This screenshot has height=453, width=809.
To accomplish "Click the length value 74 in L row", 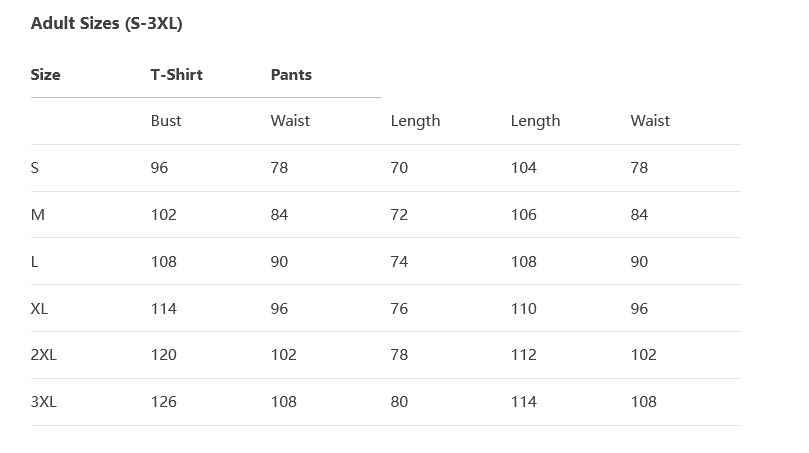I will (399, 262).
